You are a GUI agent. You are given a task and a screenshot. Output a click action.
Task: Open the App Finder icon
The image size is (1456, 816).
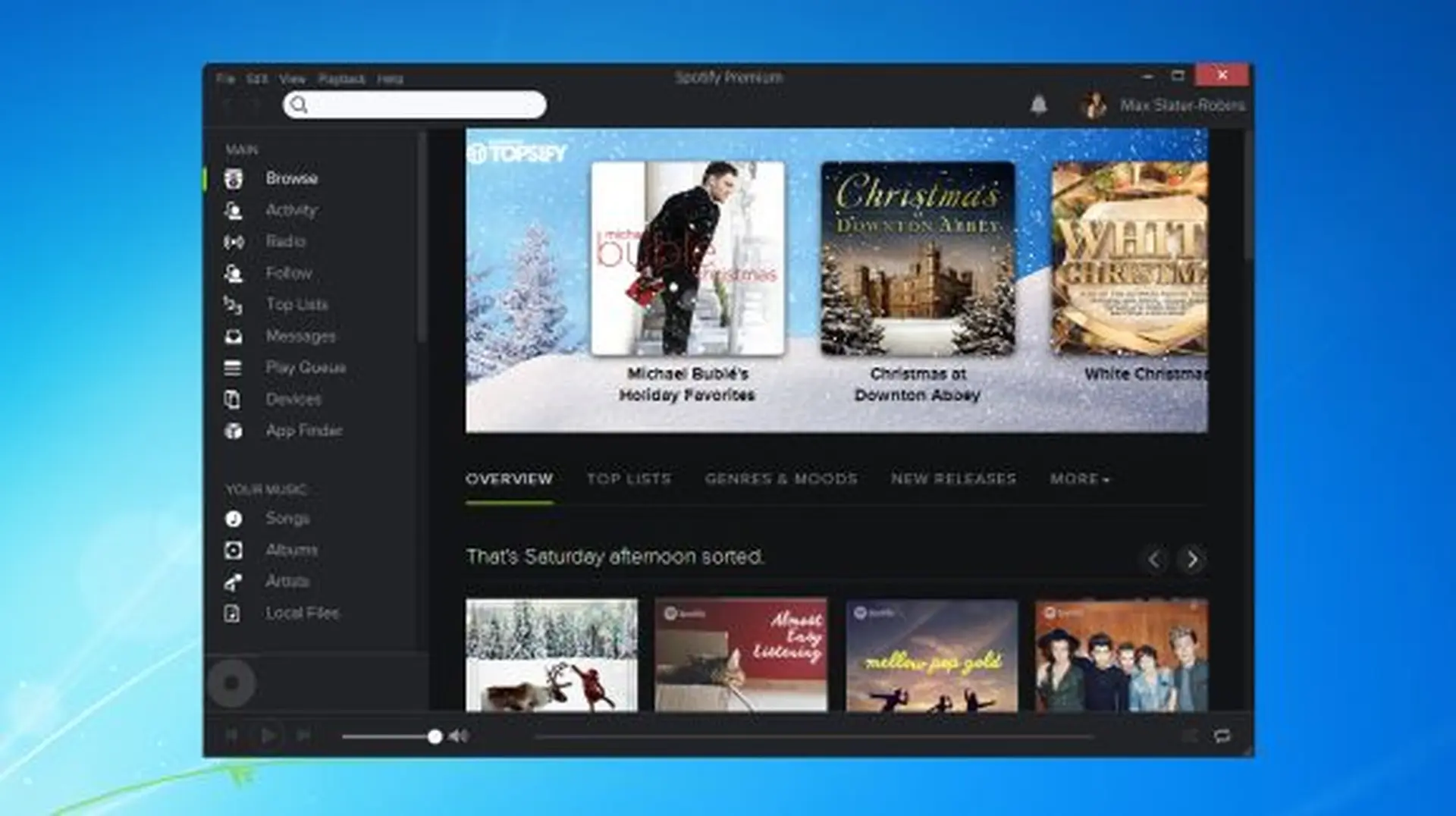pyautogui.click(x=234, y=431)
